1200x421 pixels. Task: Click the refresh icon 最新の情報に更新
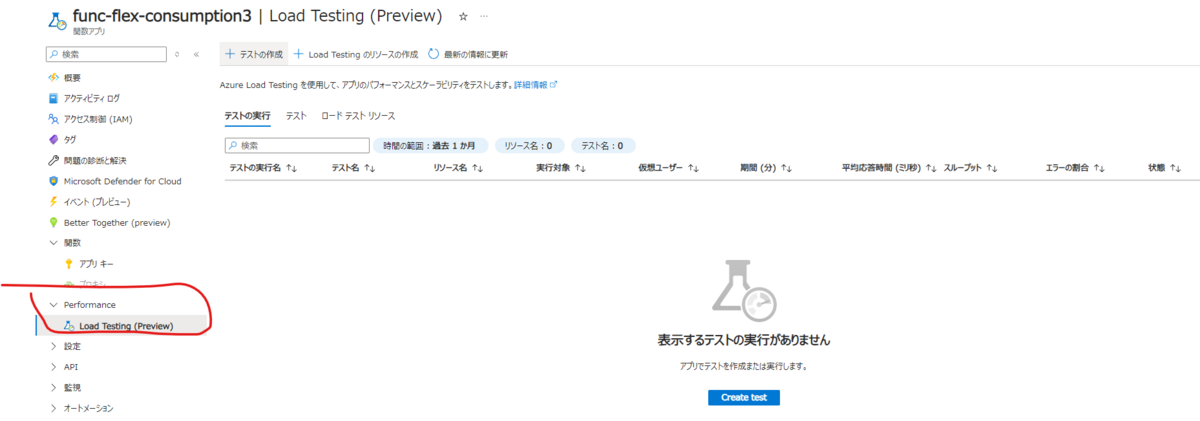433,54
